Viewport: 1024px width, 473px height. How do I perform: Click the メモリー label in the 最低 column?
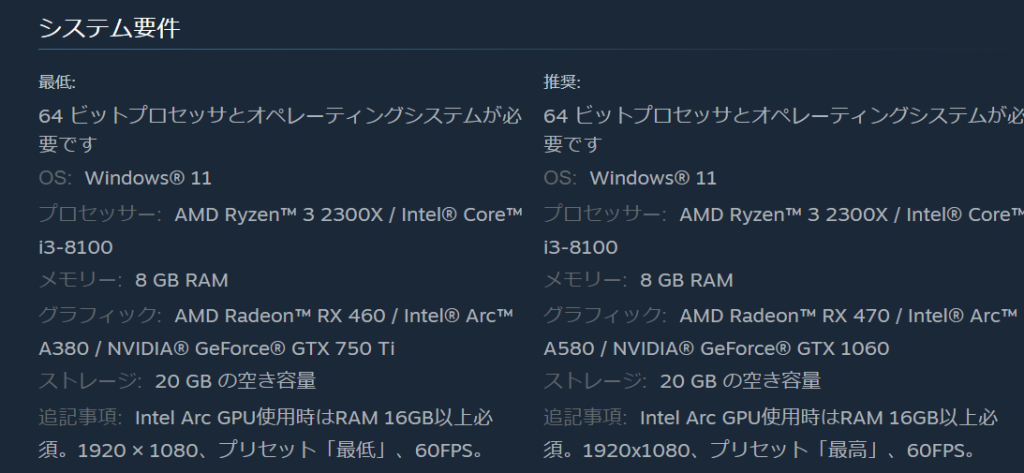[x=80, y=281]
